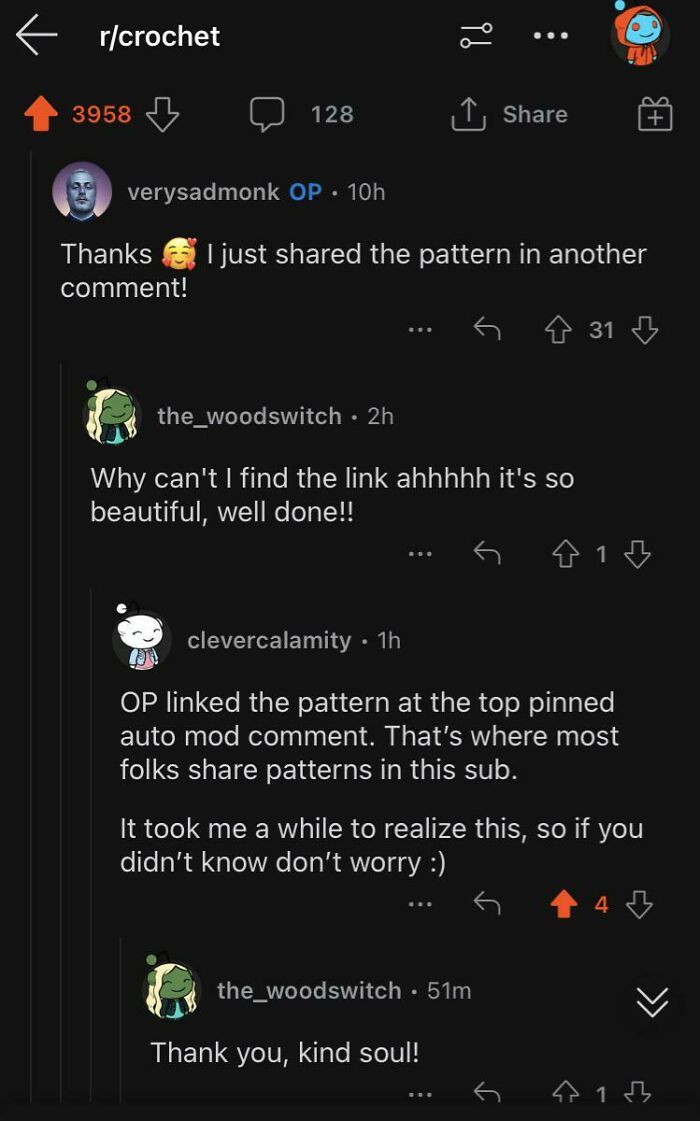View the_woodswitch's profile
This screenshot has width=700, height=1121.
click(247, 416)
